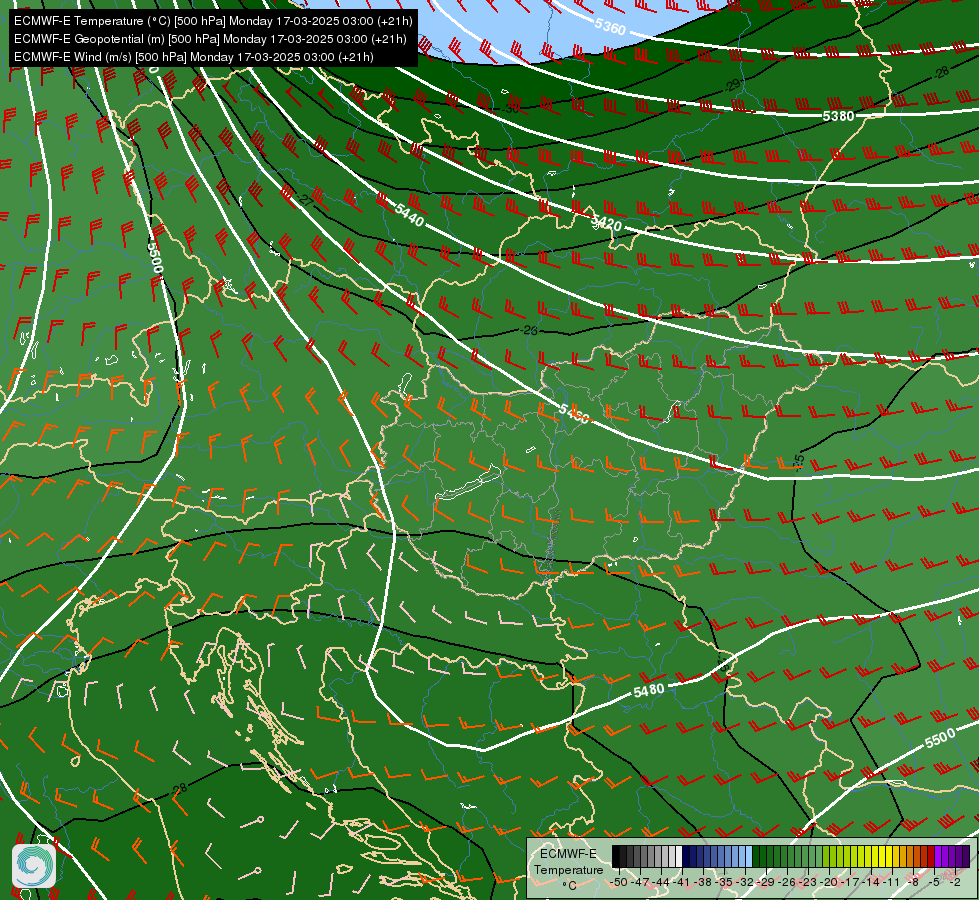Click the -30 isotherm label
This screenshot has height=900, width=979.
tap(511, 108)
